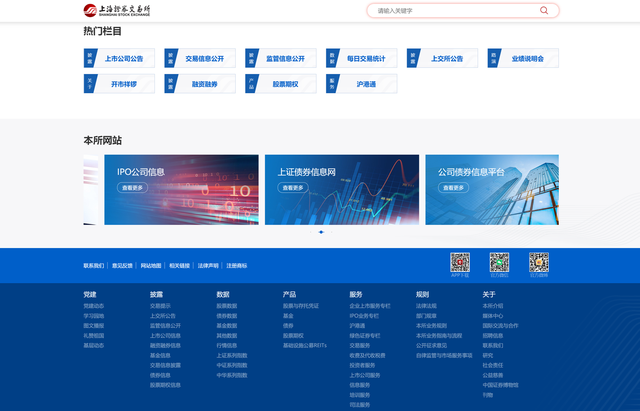The height and width of the screenshot is (411, 640).
Task: Click the 注册商标 footer link
Action: 237,266
